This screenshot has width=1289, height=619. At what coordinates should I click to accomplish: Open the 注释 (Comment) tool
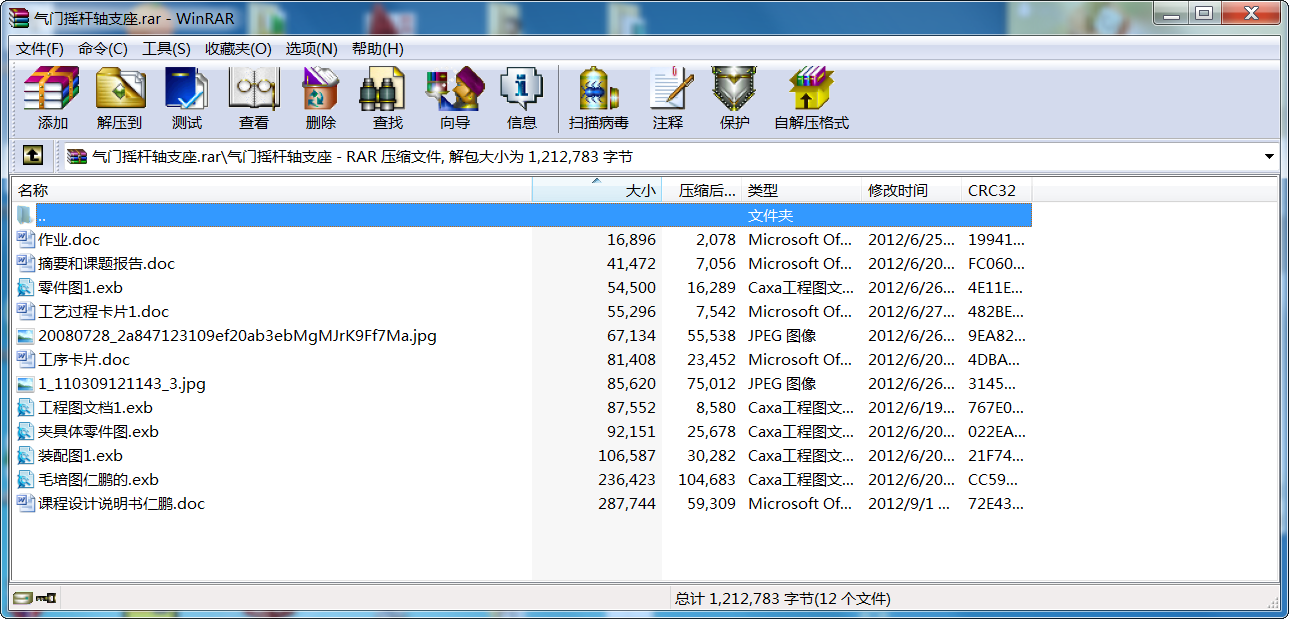pos(668,98)
